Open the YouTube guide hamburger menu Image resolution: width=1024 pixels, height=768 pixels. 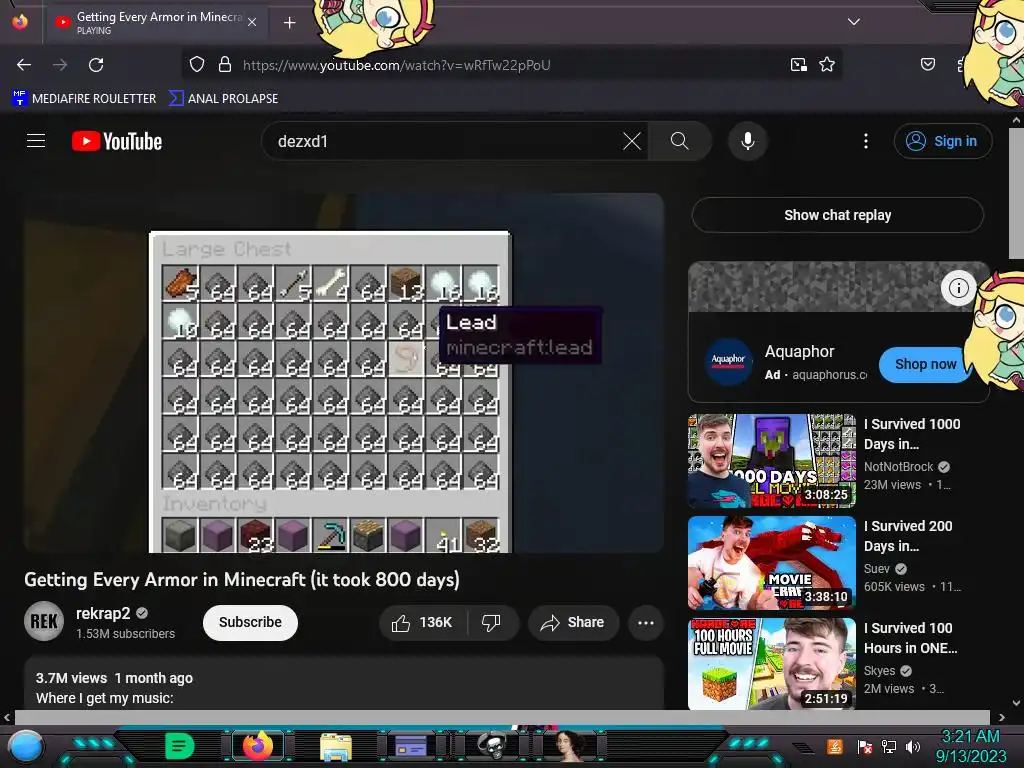pyautogui.click(x=36, y=140)
